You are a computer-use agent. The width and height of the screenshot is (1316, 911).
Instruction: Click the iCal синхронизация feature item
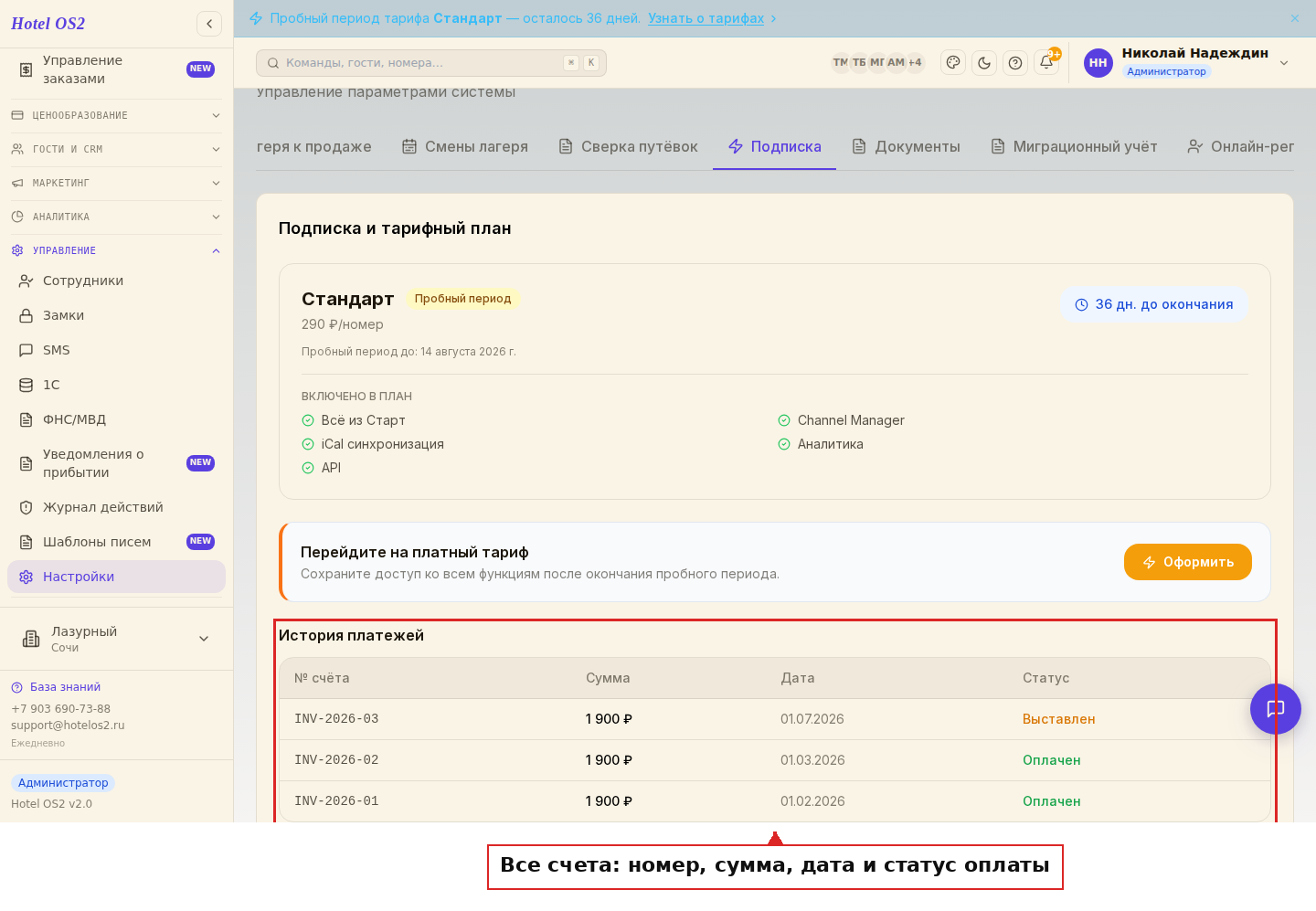[373, 444]
